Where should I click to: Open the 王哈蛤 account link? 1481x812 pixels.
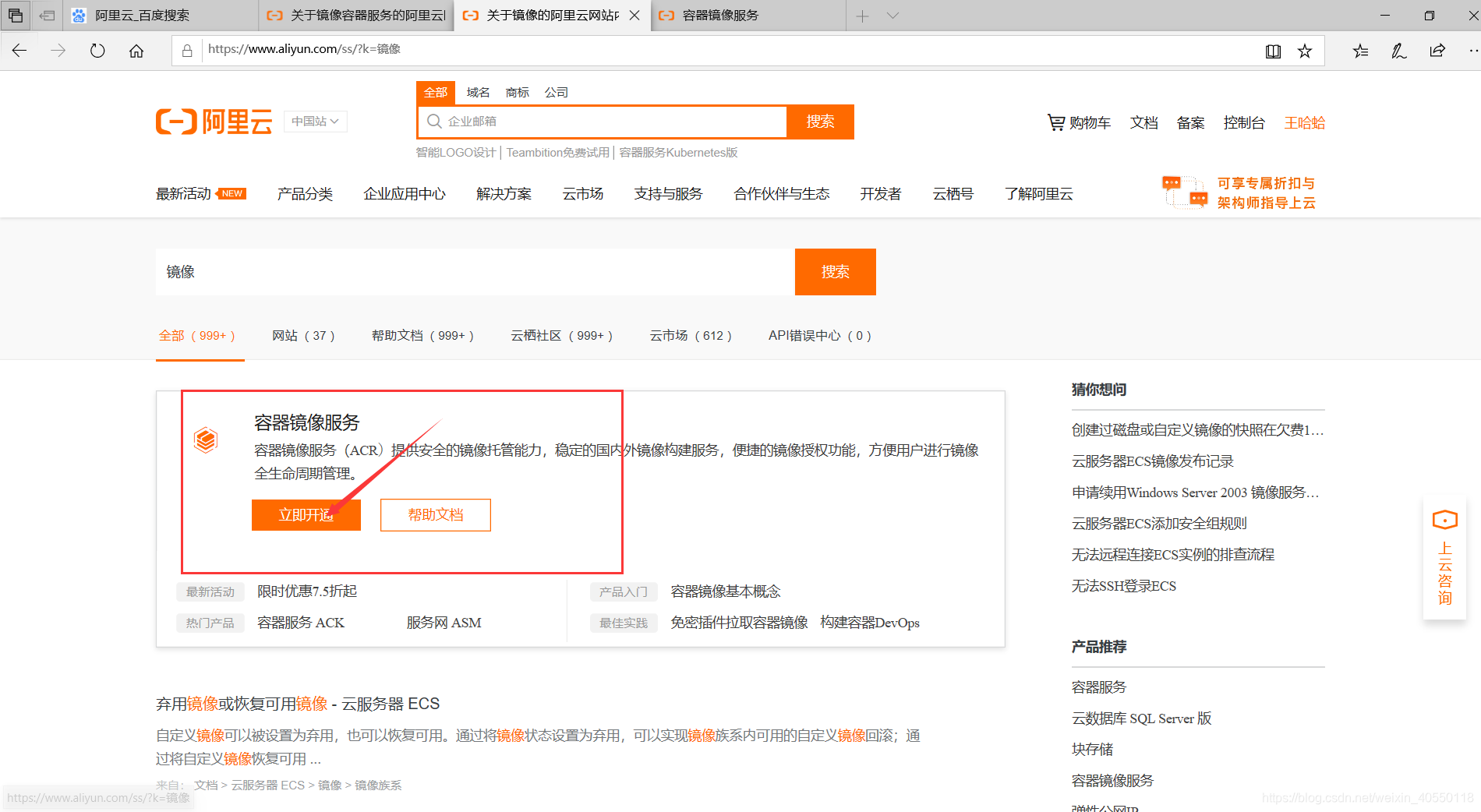1305,122
